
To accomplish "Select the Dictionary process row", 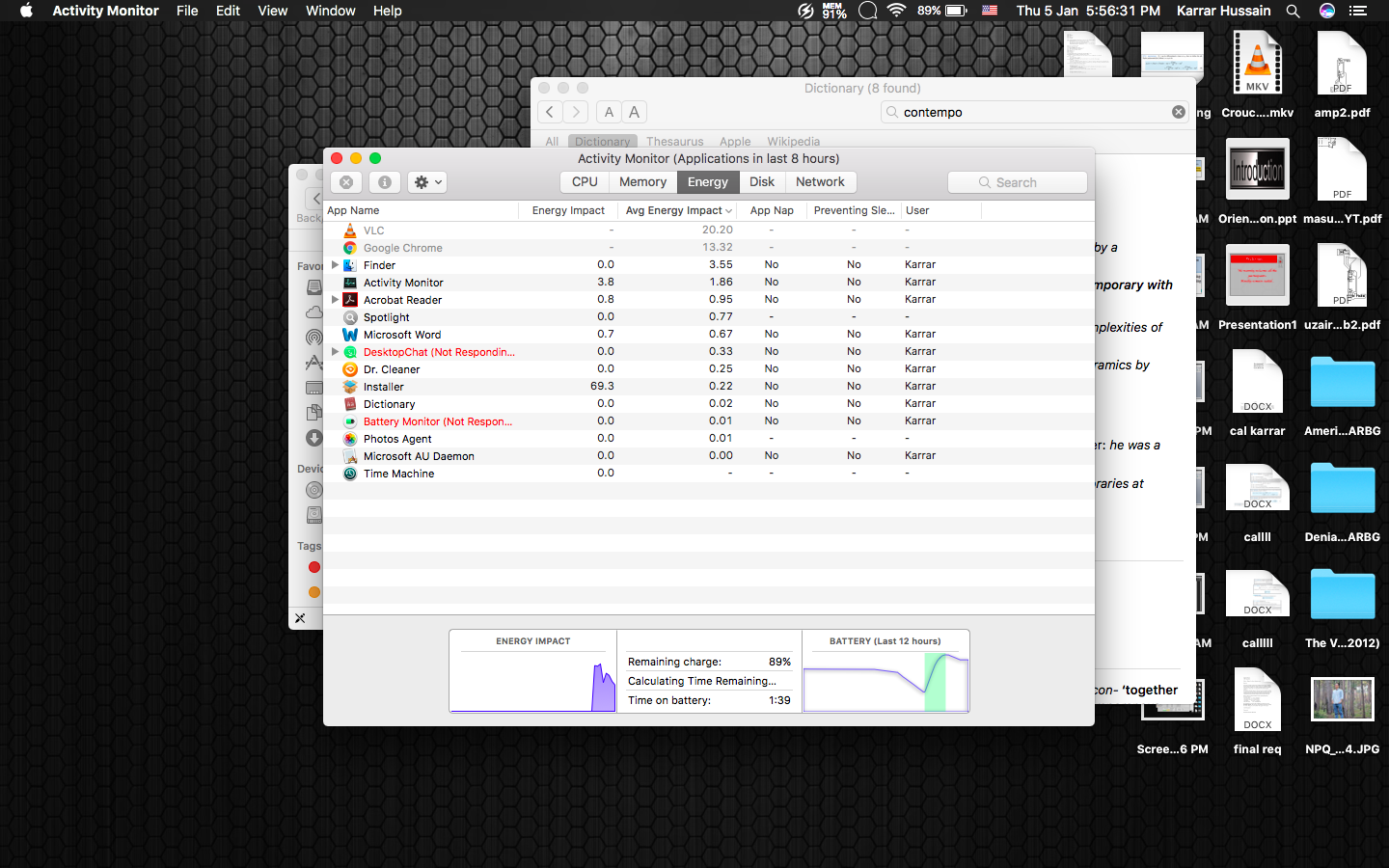I will click(709, 404).
